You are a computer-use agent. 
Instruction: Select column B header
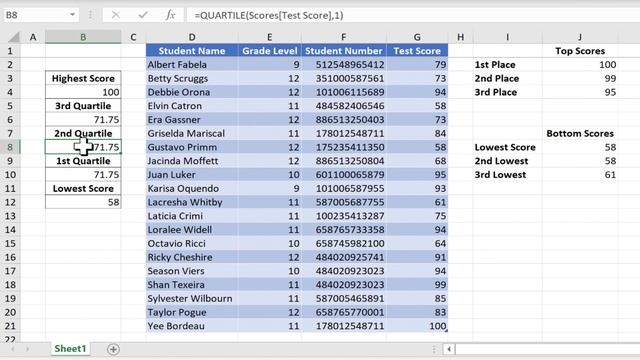[x=83, y=37]
